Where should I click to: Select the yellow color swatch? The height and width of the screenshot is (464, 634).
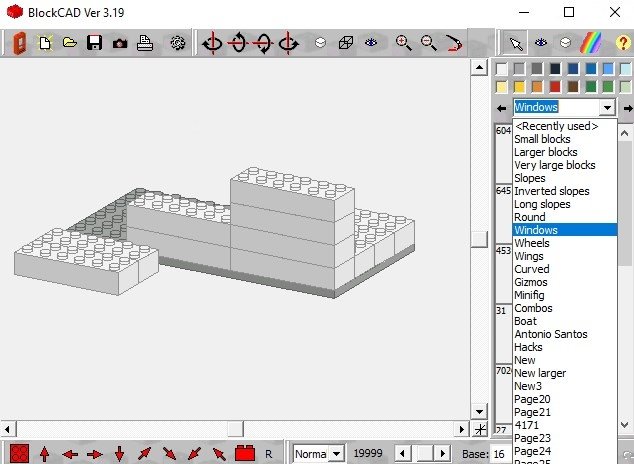click(x=519, y=86)
